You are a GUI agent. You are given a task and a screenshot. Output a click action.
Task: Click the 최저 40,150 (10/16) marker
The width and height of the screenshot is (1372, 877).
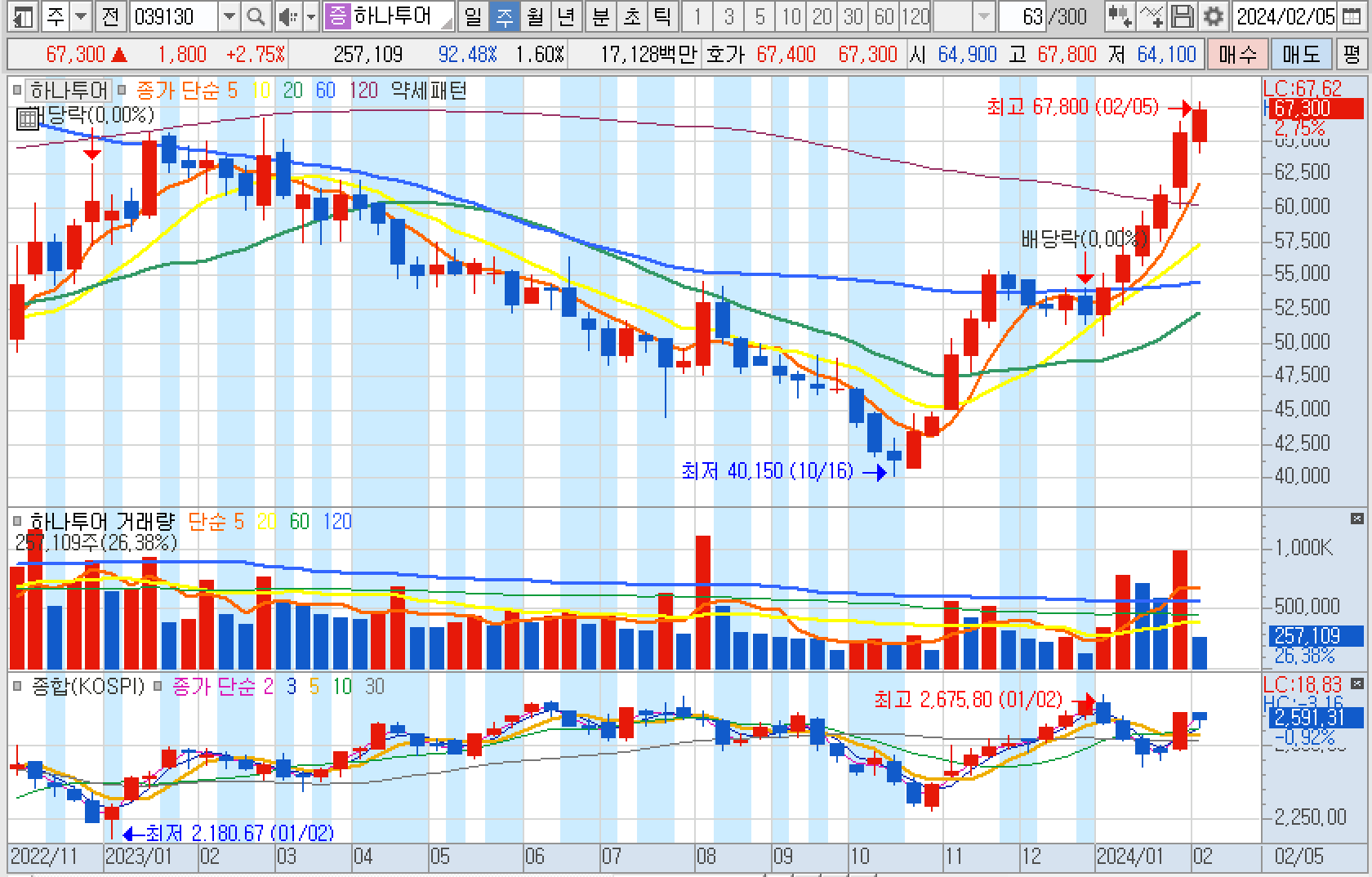point(784,471)
